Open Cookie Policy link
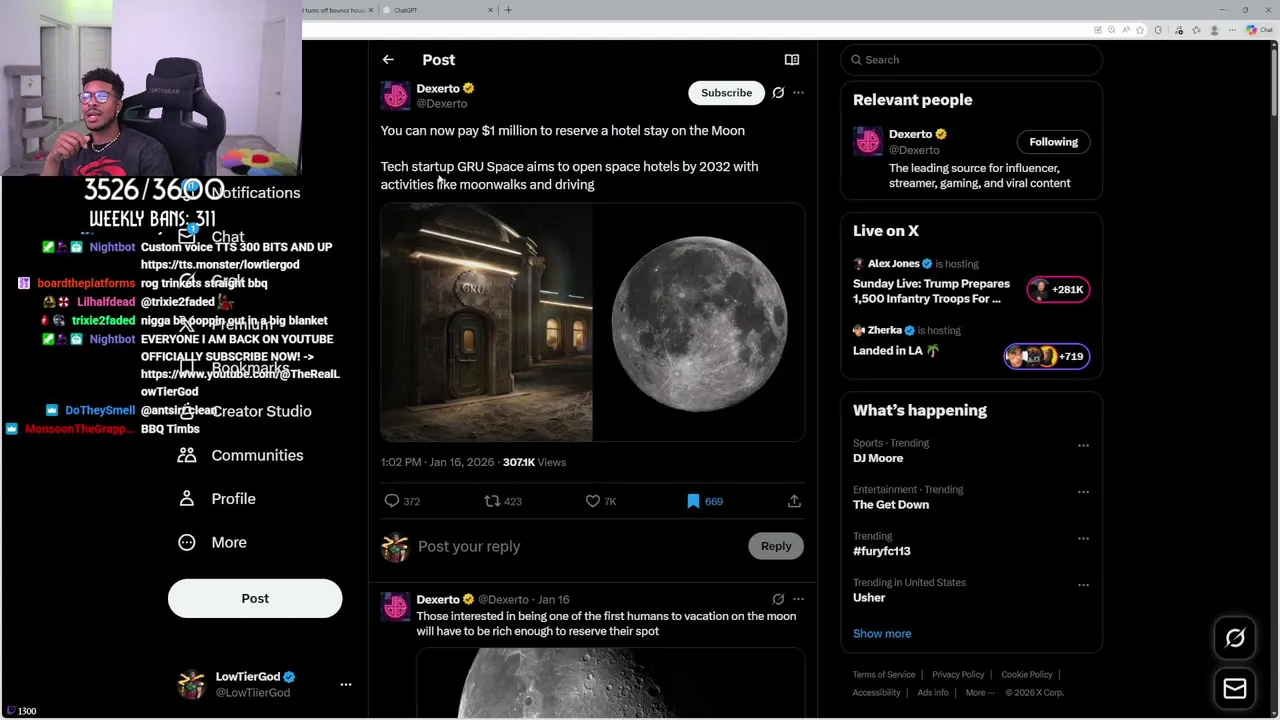The height and width of the screenshot is (720, 1280). (1027, 675)
